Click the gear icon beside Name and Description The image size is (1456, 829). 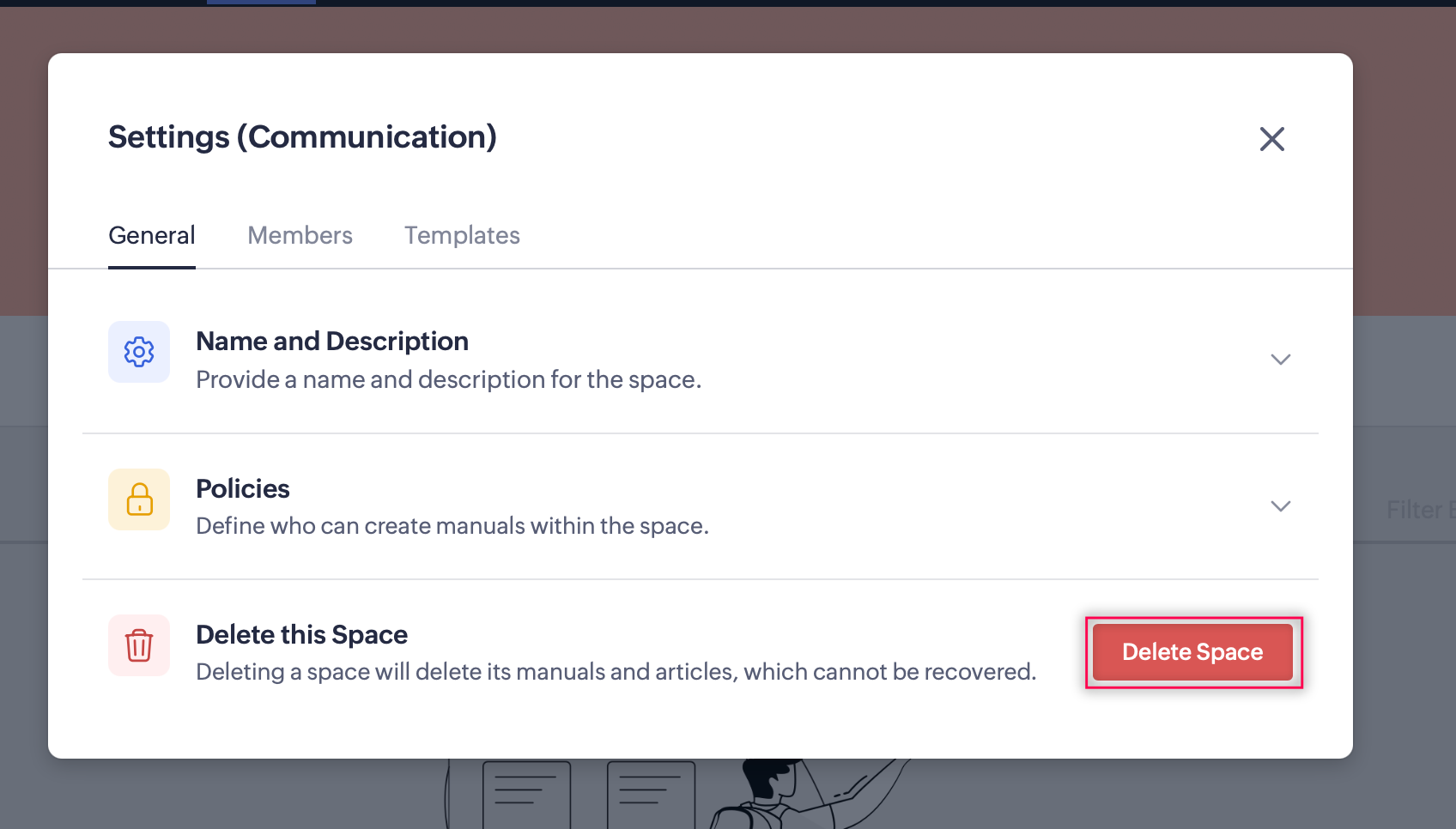click(139, 352)
